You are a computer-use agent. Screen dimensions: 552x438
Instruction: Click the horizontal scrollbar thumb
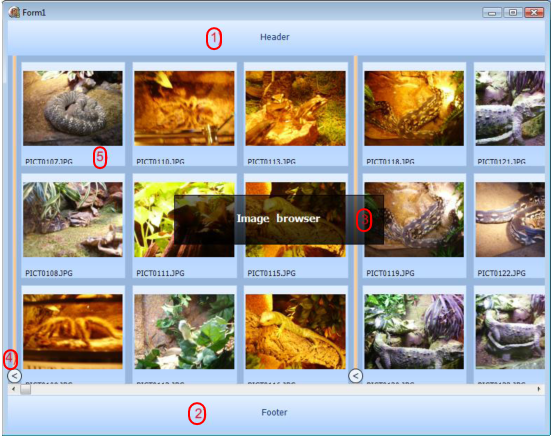click(26, 389)
